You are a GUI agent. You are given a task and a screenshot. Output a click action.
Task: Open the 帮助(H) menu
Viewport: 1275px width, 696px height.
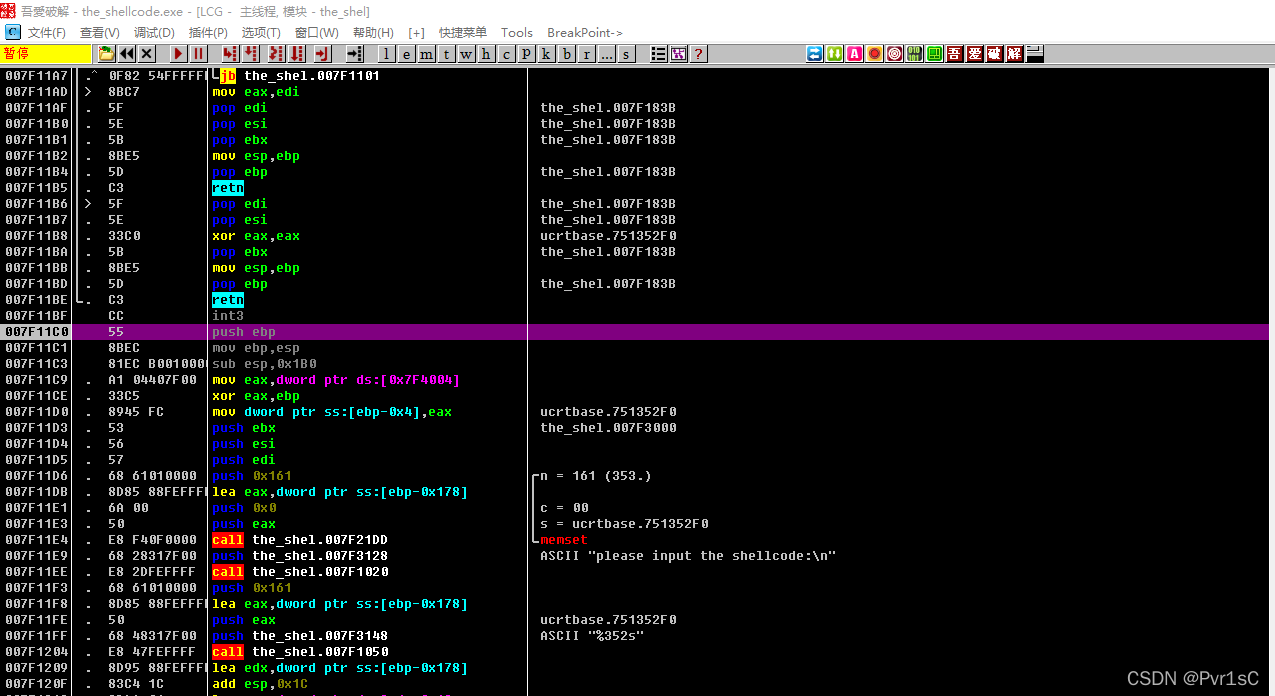[373, 33]
